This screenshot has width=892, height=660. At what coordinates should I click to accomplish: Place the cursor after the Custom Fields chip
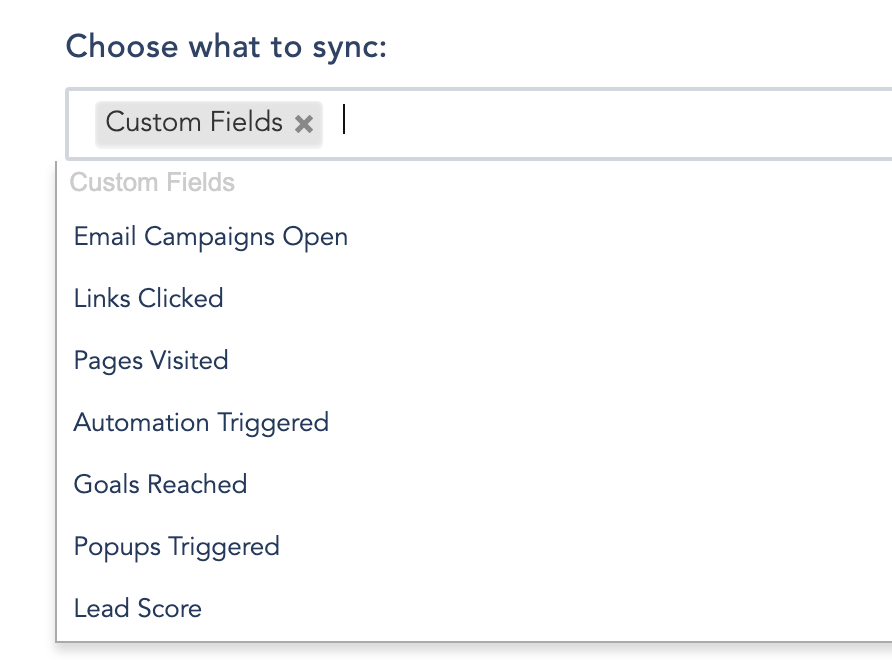pos(614,123)
